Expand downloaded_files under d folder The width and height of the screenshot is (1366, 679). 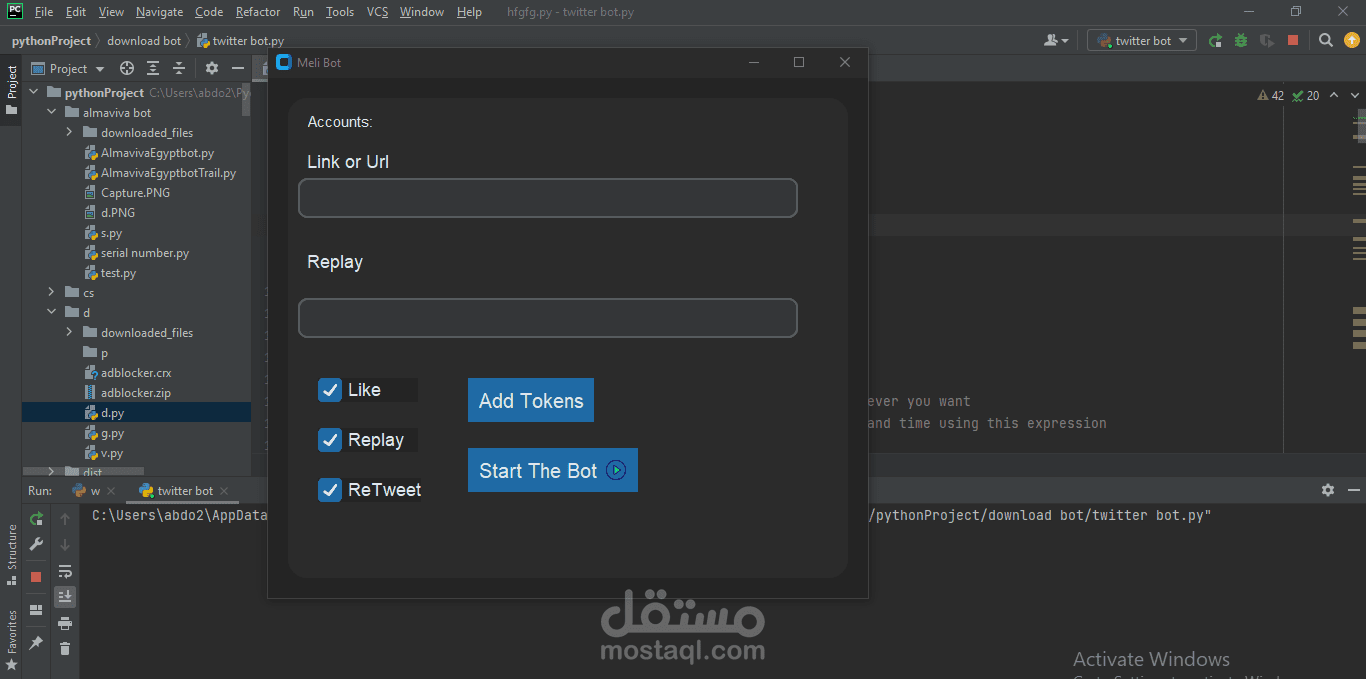pyautogui.click(x=69, y=333)
